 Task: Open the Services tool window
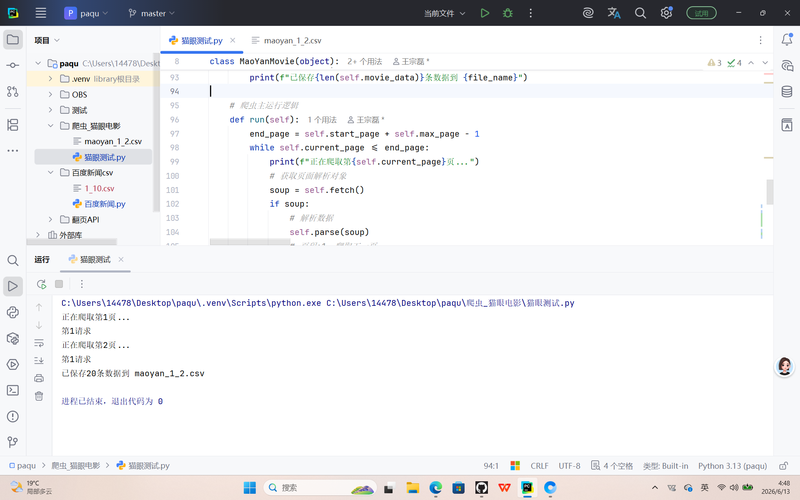pos(13,364)
